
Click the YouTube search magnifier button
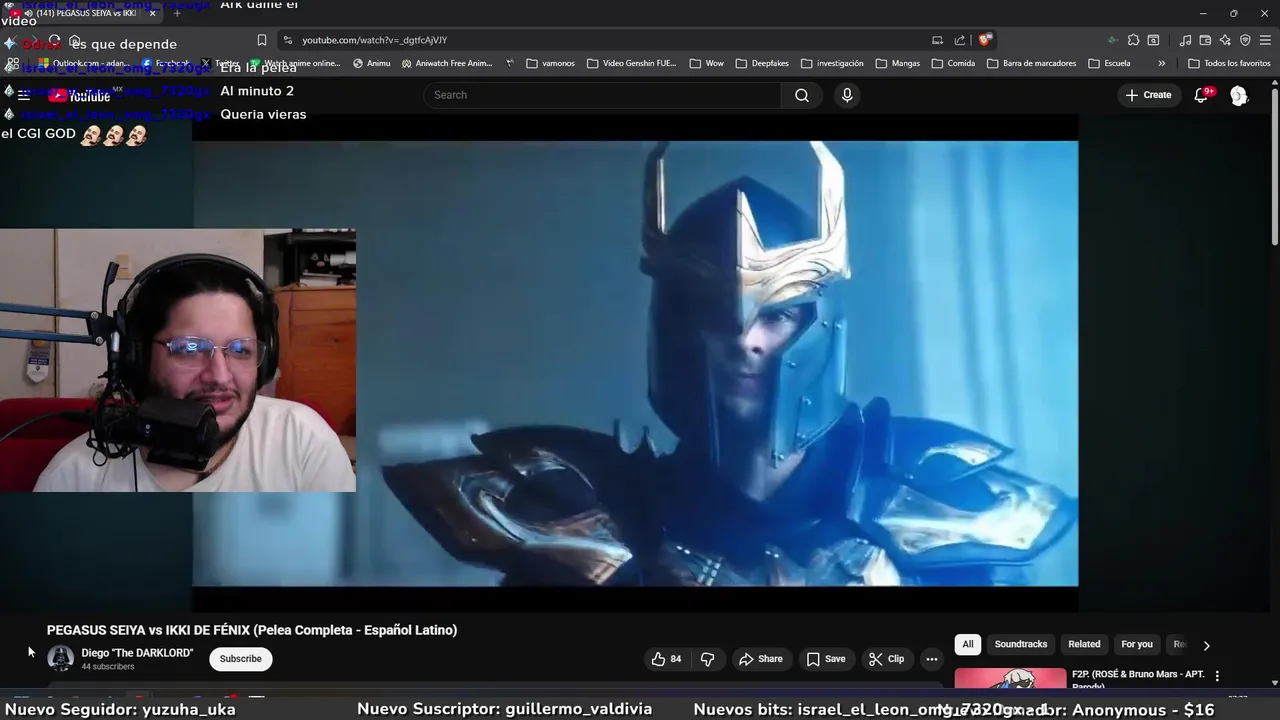pyautogui.click(x=802, y=95)
